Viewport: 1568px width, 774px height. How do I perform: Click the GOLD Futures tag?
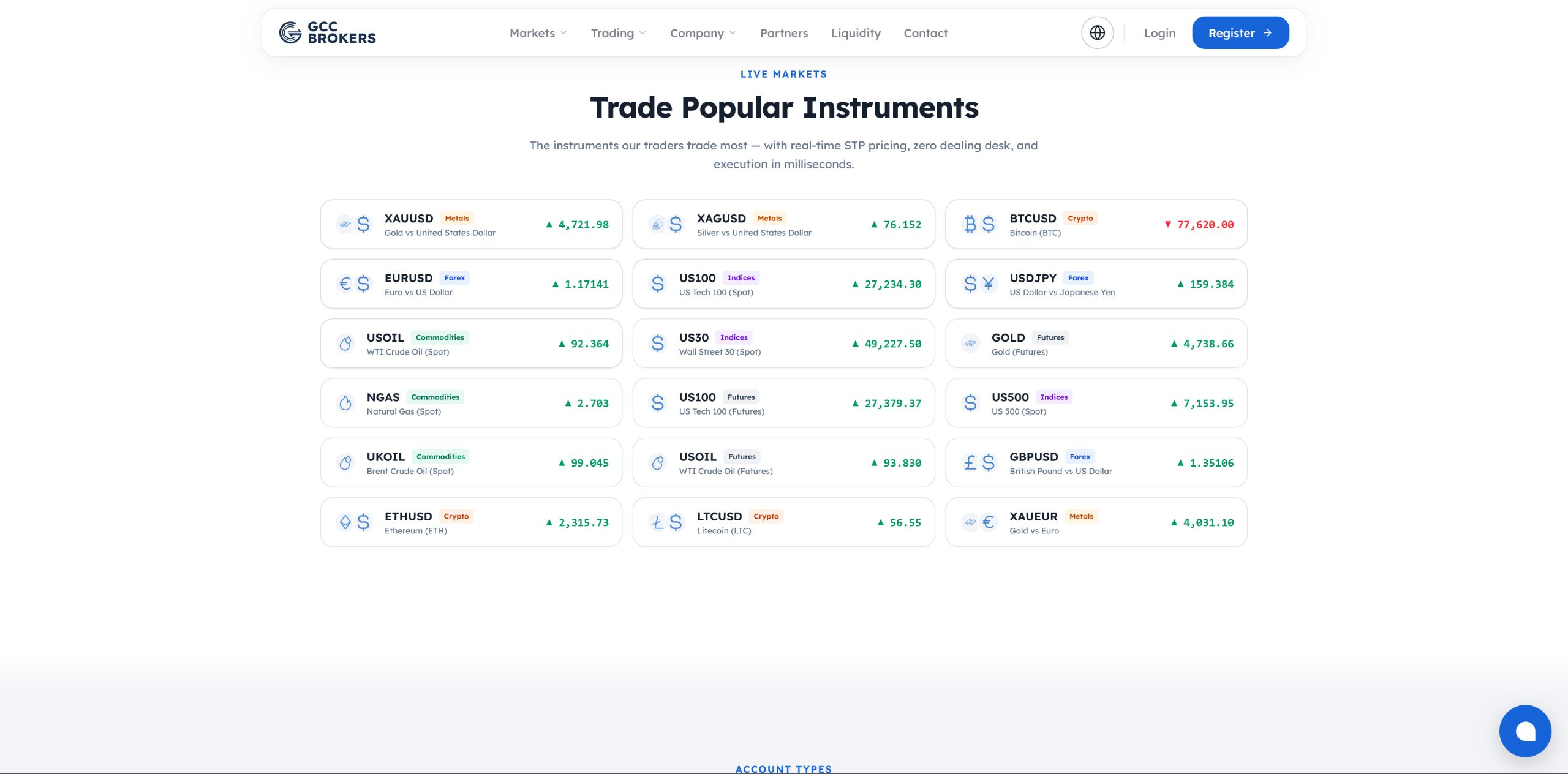point(1050,337)
